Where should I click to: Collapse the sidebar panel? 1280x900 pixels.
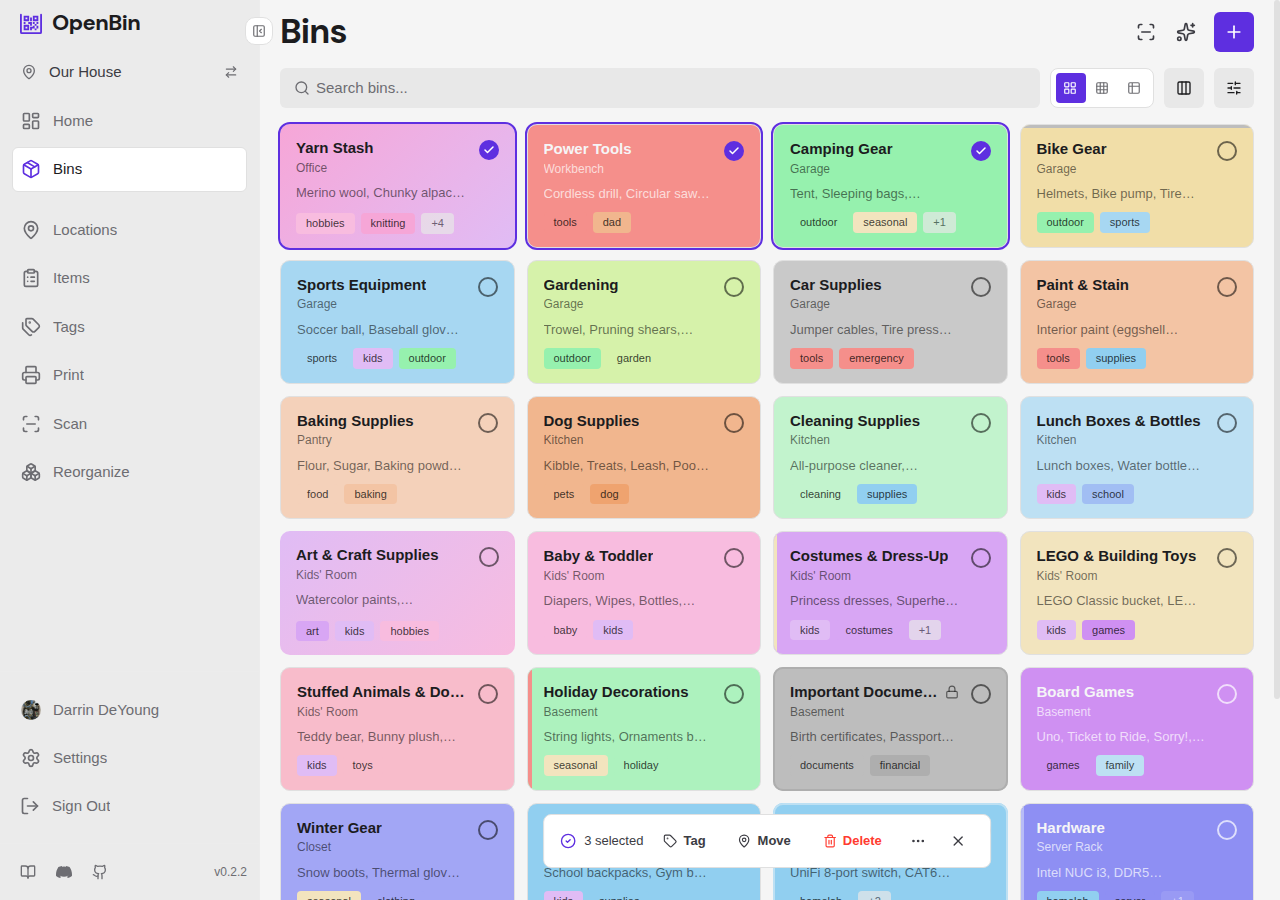259,31
